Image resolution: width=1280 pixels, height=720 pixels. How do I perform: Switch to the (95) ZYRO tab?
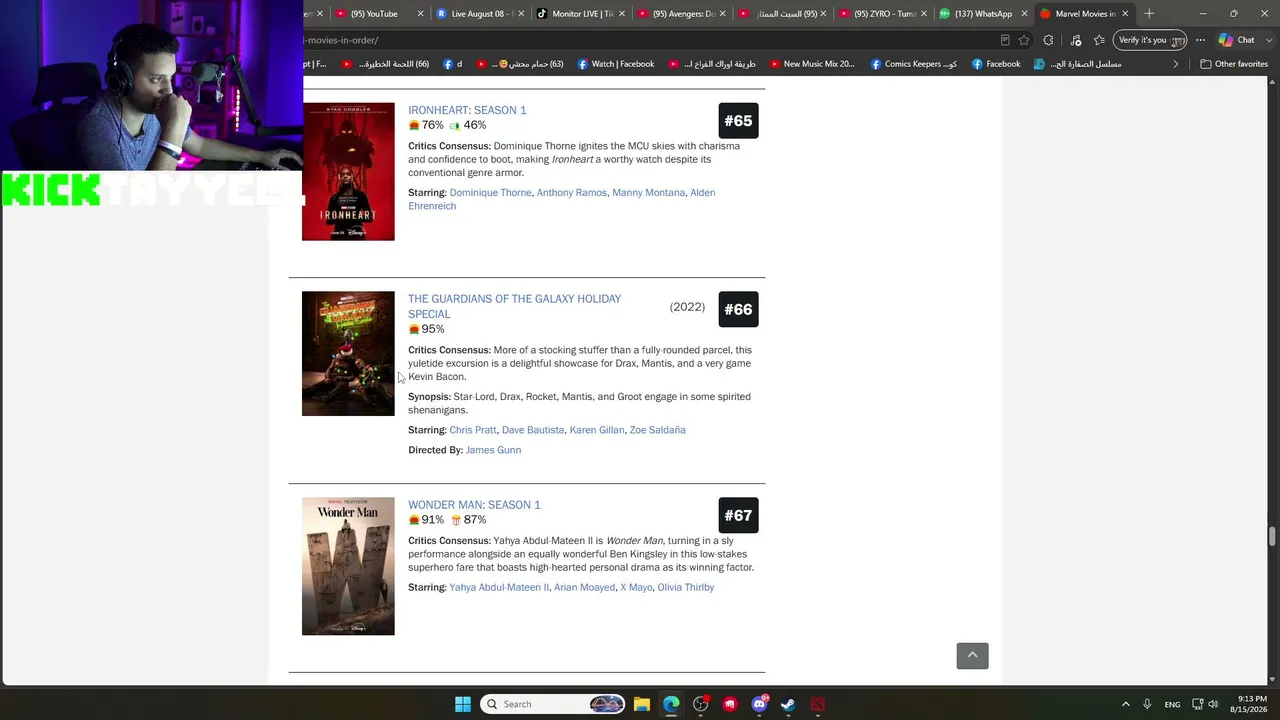884,13
